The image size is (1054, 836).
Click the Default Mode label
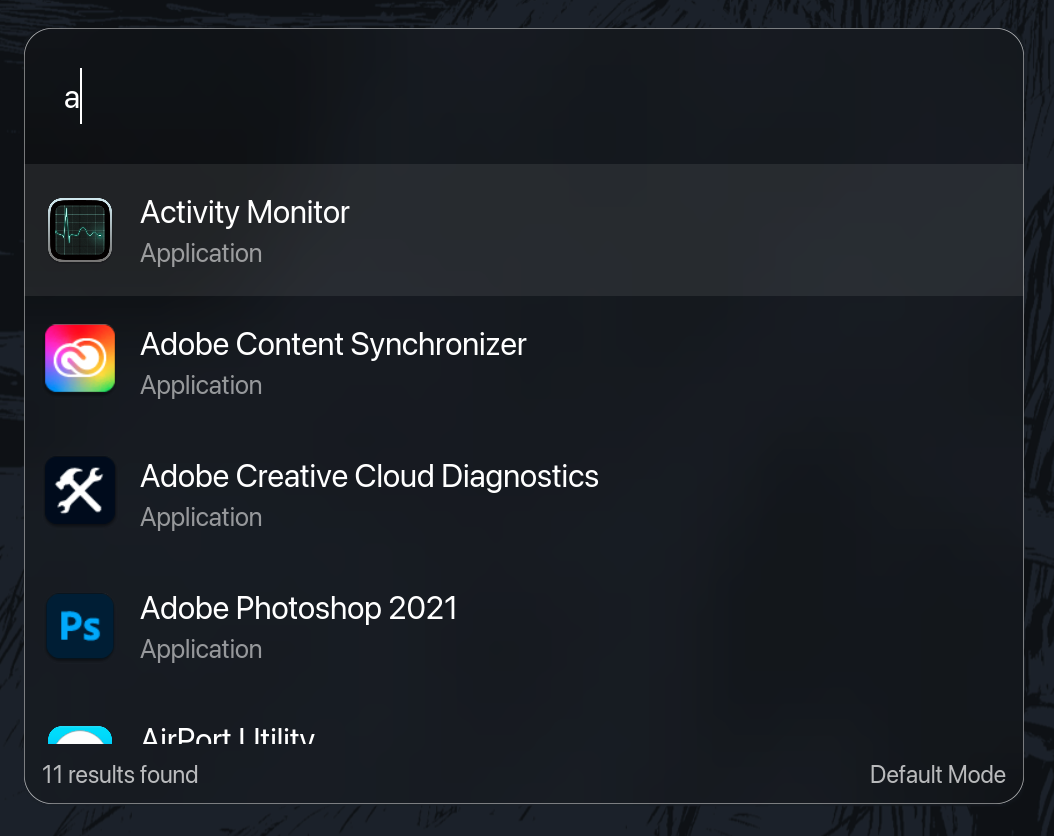pyautogui.click(x=937, y=774)
